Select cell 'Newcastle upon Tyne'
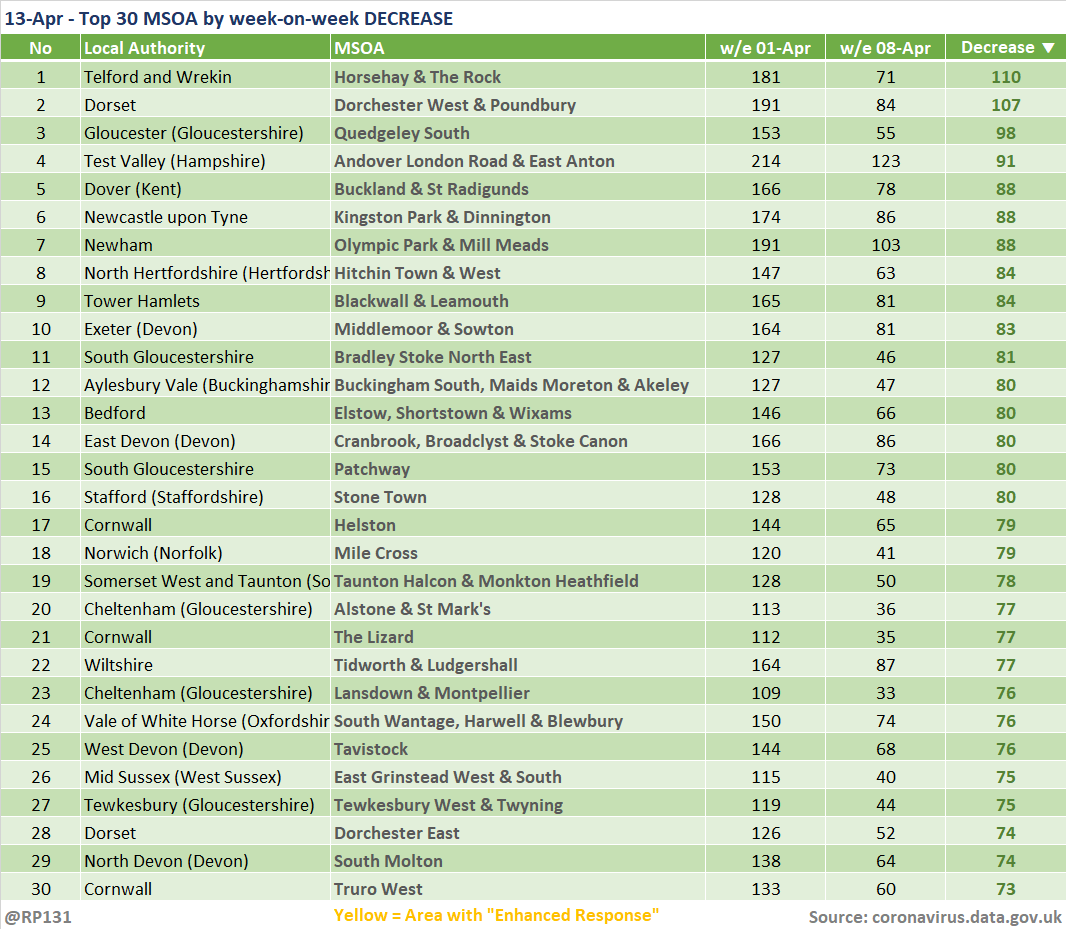 [x=205, y=217]
